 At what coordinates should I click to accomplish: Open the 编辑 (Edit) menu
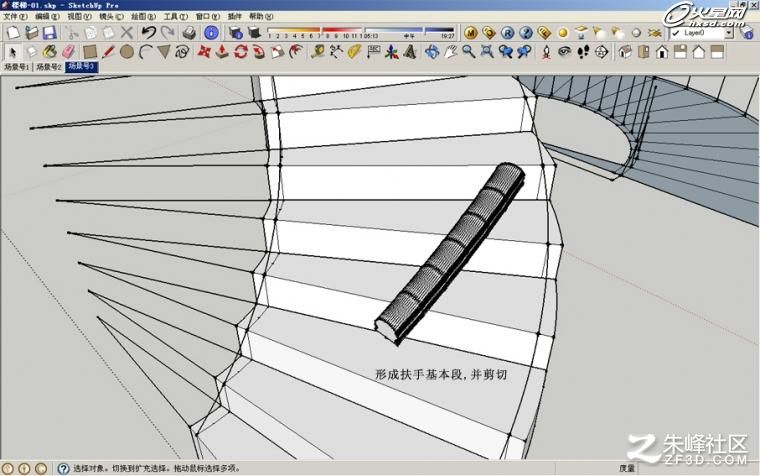[x=47, y=16]
